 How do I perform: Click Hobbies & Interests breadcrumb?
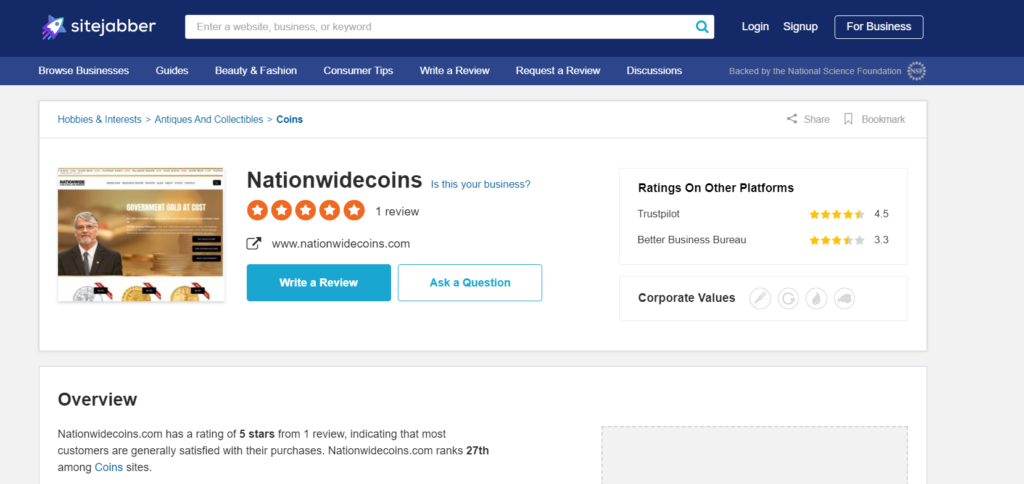pos(99,120)
